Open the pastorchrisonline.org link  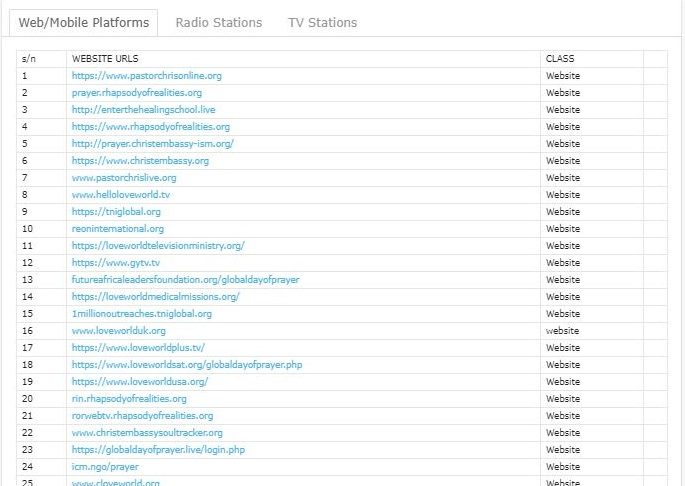click(x=146, y=76)
